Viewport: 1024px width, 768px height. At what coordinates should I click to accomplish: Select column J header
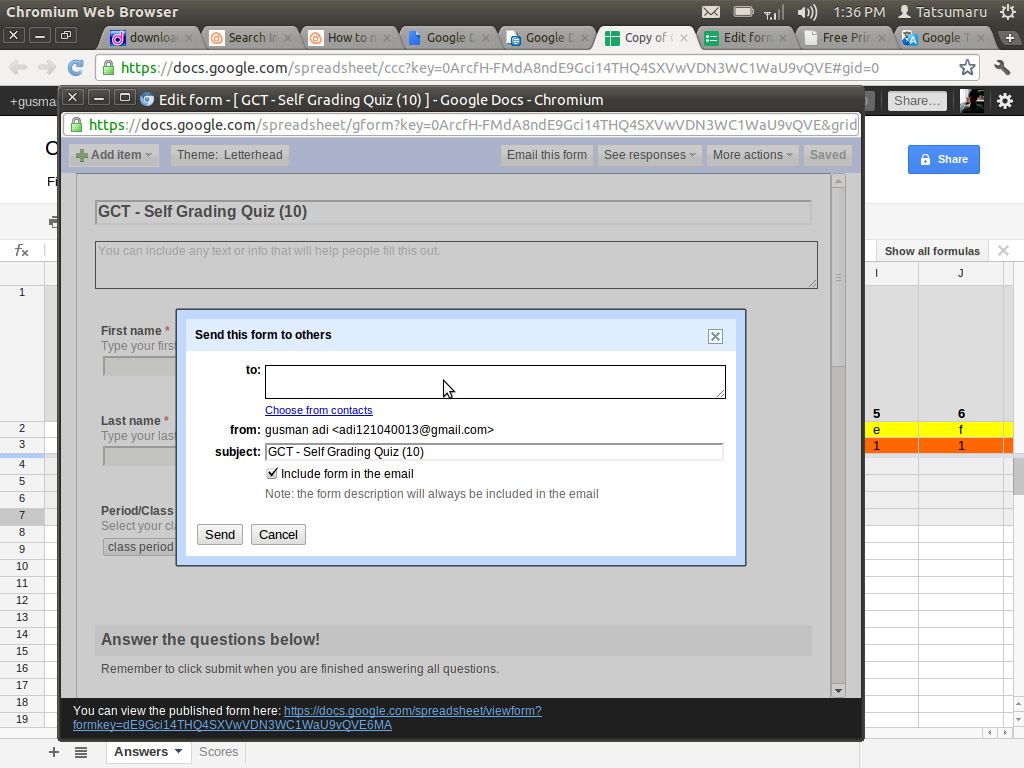pos(961,273)
